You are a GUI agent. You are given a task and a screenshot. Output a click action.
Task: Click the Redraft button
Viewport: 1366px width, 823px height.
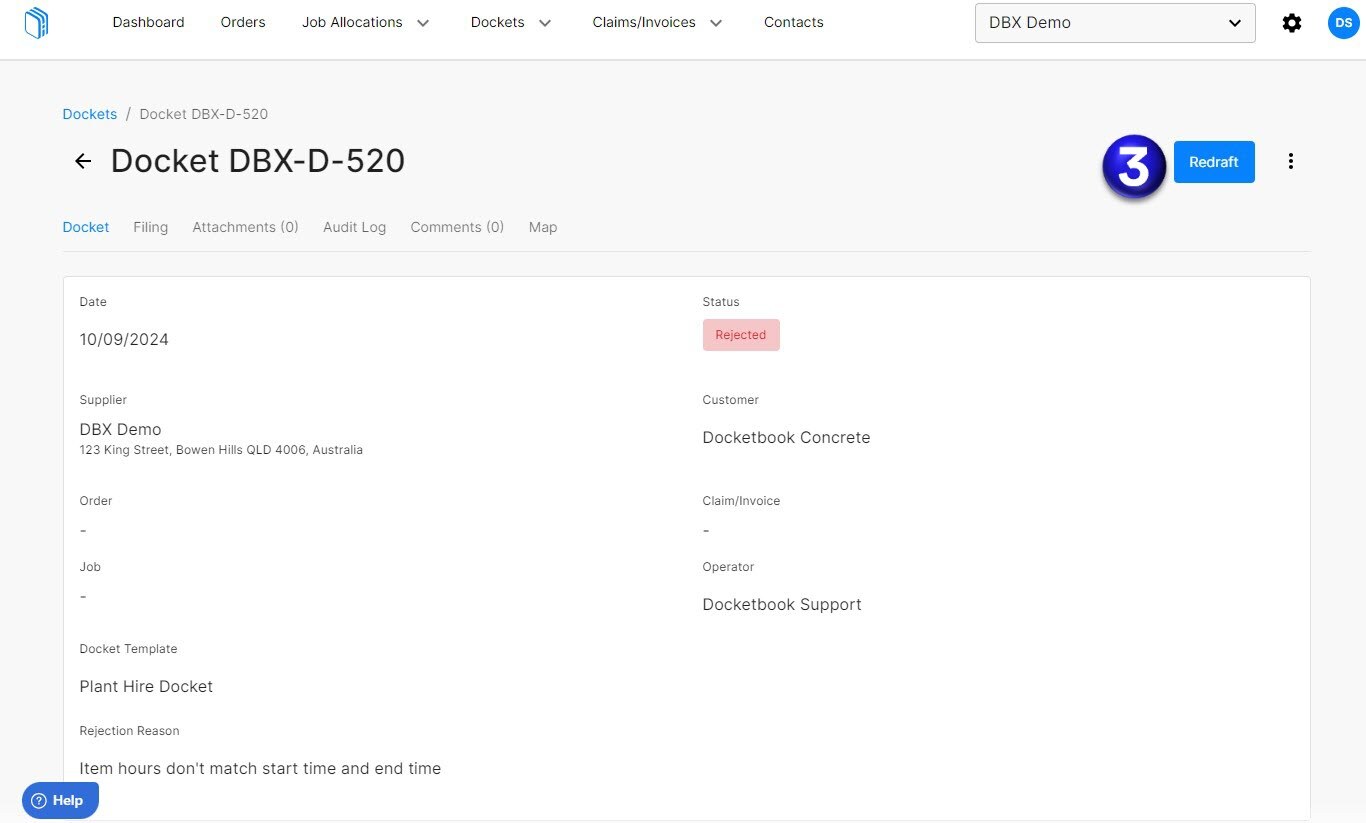(1213, 161)
